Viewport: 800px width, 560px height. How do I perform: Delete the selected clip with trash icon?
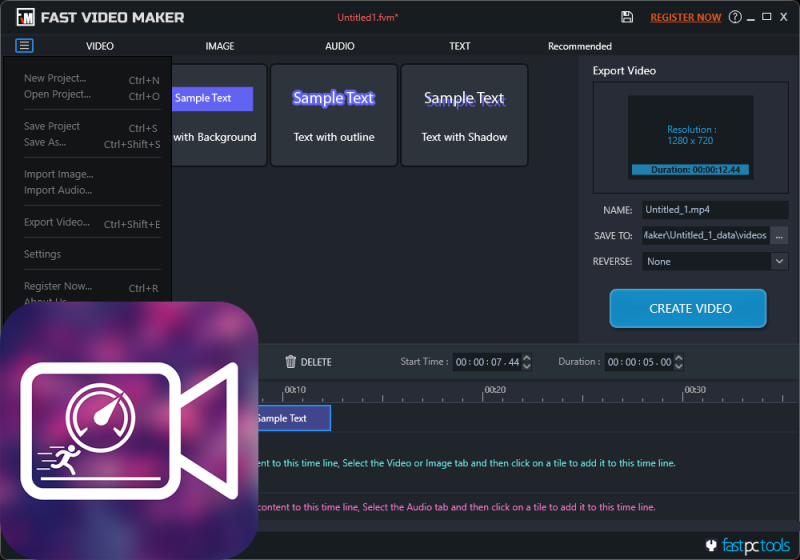point(308,362)
